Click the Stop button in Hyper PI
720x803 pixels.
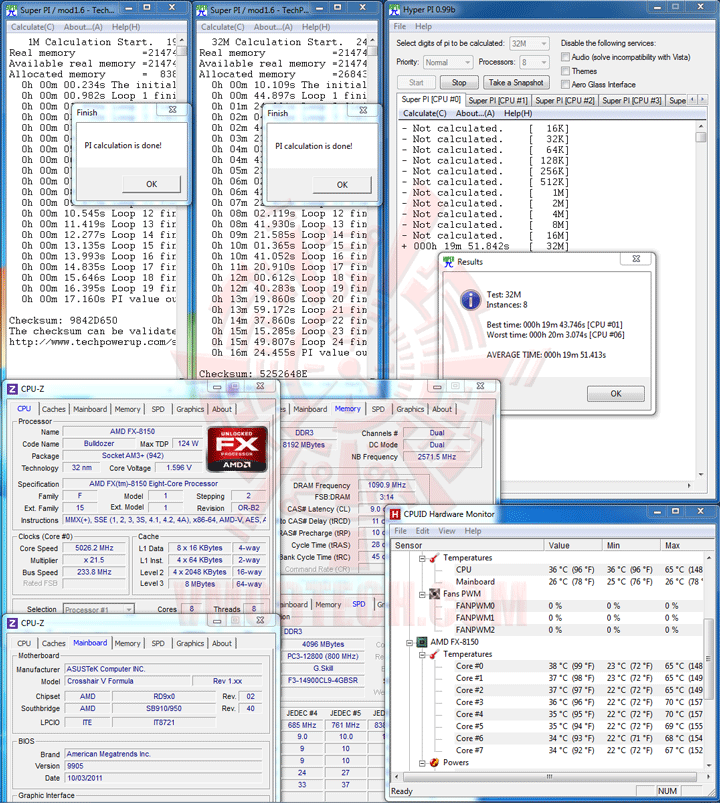pos(459,82)
